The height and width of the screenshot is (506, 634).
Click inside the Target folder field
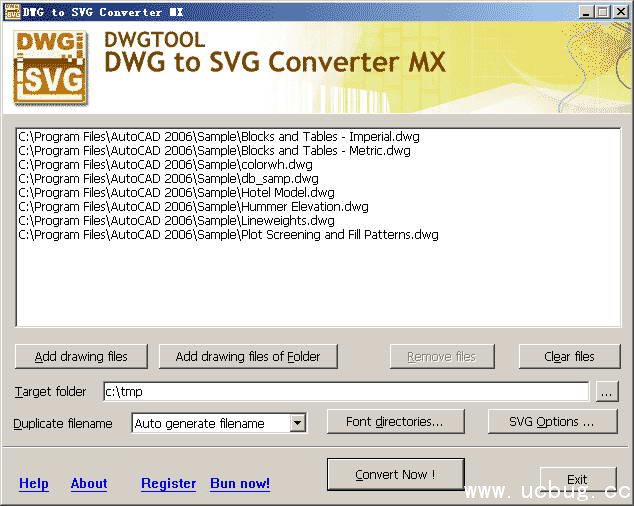(x=345, y=391)
